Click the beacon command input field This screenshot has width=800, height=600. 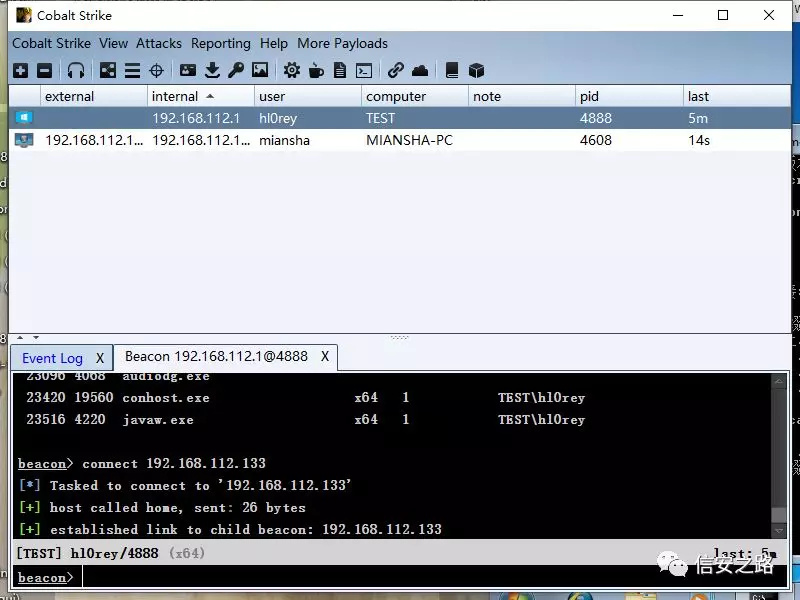[435, 577]
